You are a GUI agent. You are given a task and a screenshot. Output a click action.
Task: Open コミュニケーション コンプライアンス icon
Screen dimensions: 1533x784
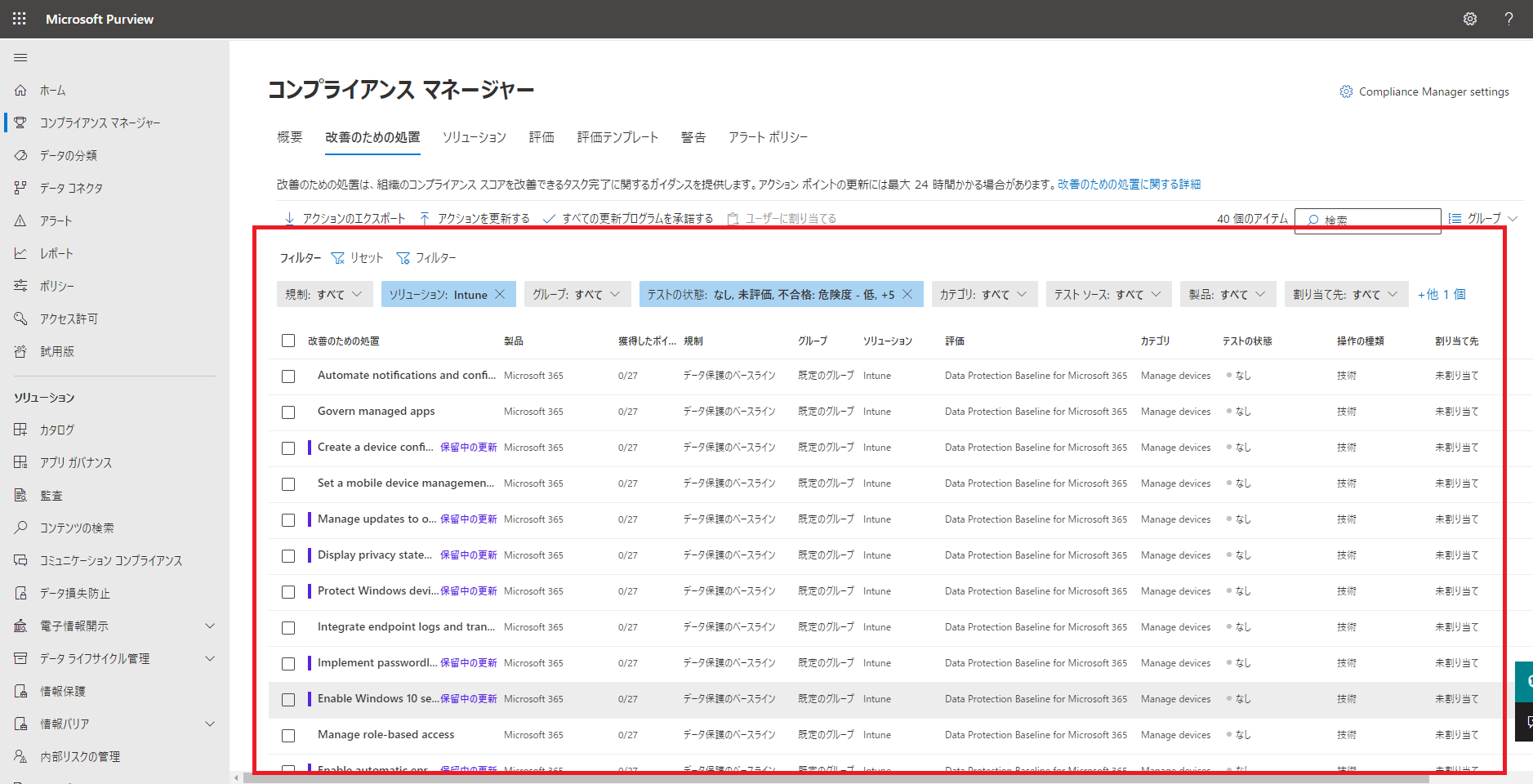pos(20,560)
